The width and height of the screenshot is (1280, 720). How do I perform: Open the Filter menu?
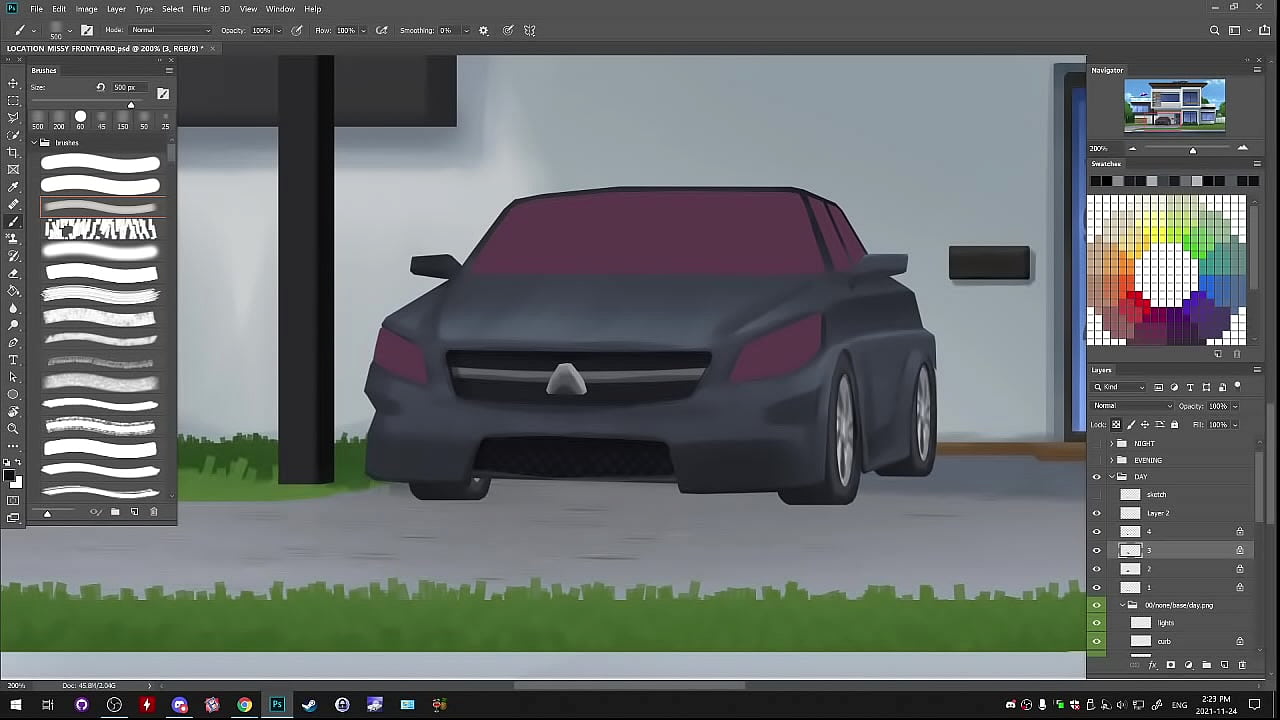pyautogui.click(x=201, y=9)
